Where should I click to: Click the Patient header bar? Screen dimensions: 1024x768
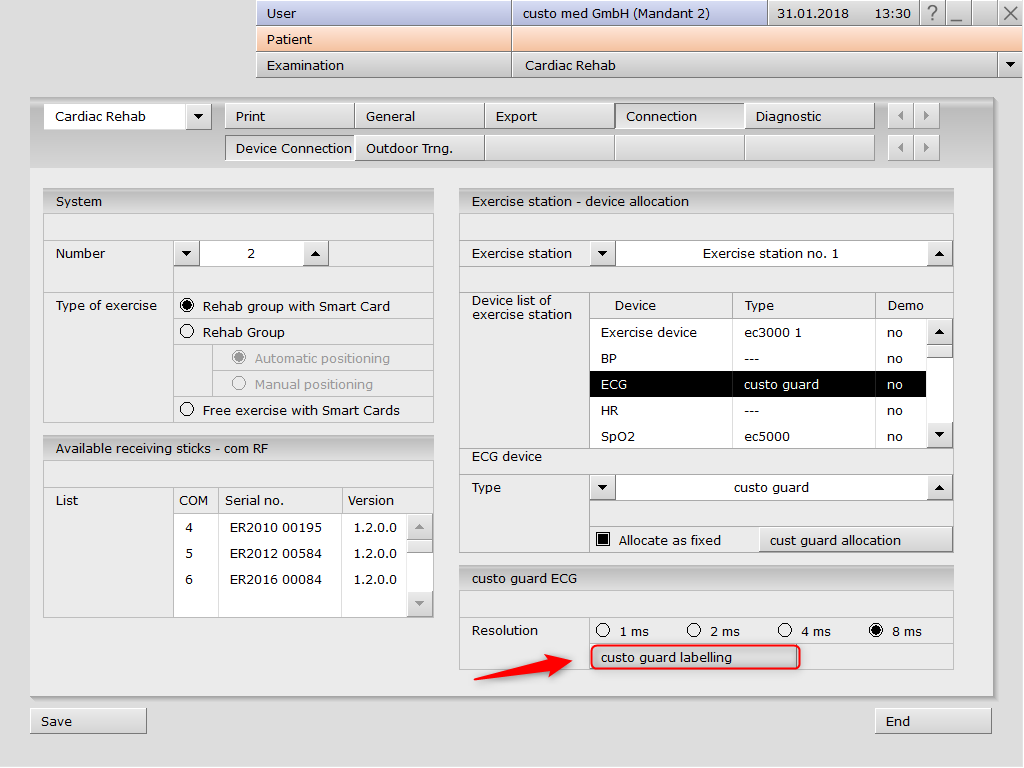click(x=383, y=39)
